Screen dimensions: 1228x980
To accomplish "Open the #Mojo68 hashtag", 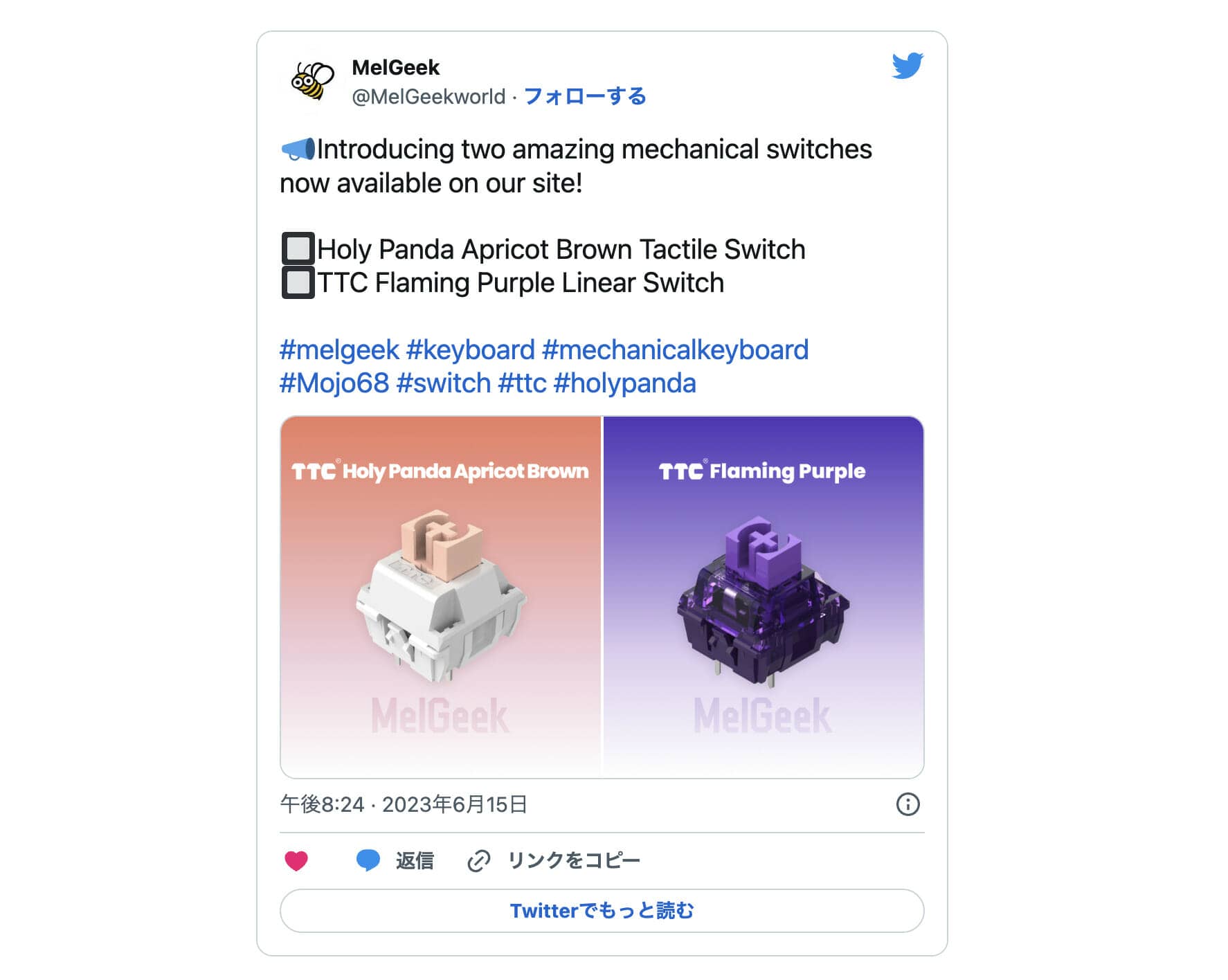I will point(334,383).
